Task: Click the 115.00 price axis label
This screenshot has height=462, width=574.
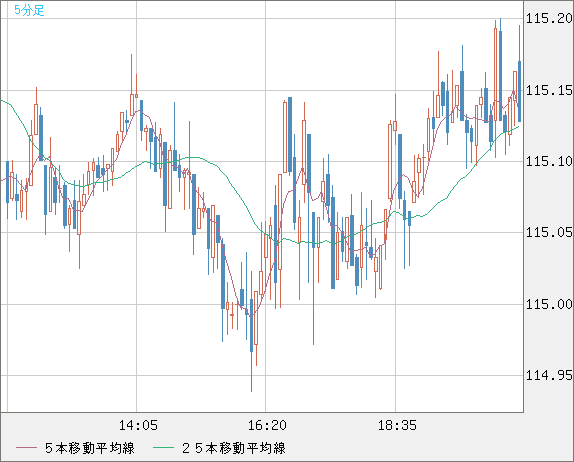Action: click(x=549, y=304)
